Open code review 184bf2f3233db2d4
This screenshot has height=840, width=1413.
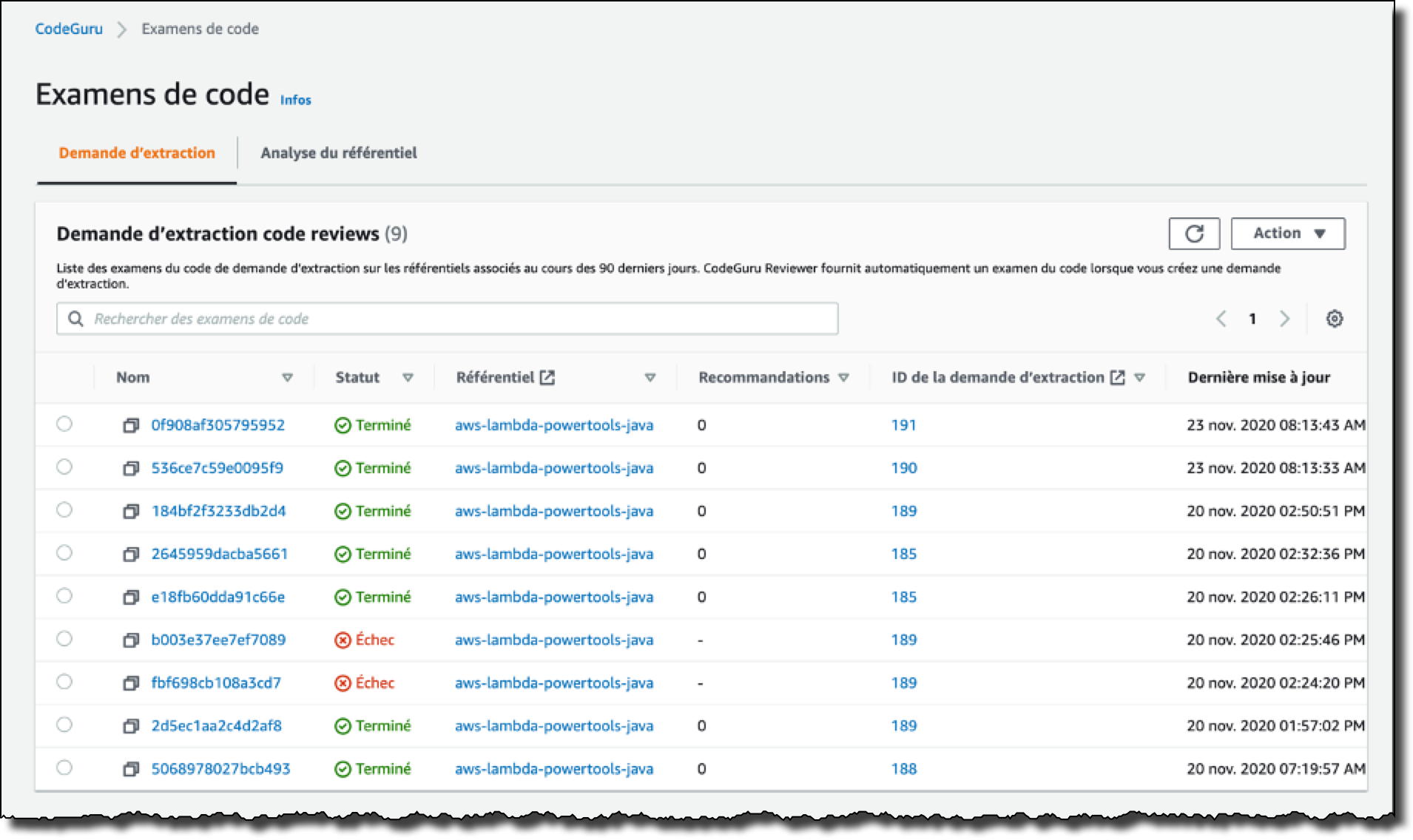pos(218,511)
